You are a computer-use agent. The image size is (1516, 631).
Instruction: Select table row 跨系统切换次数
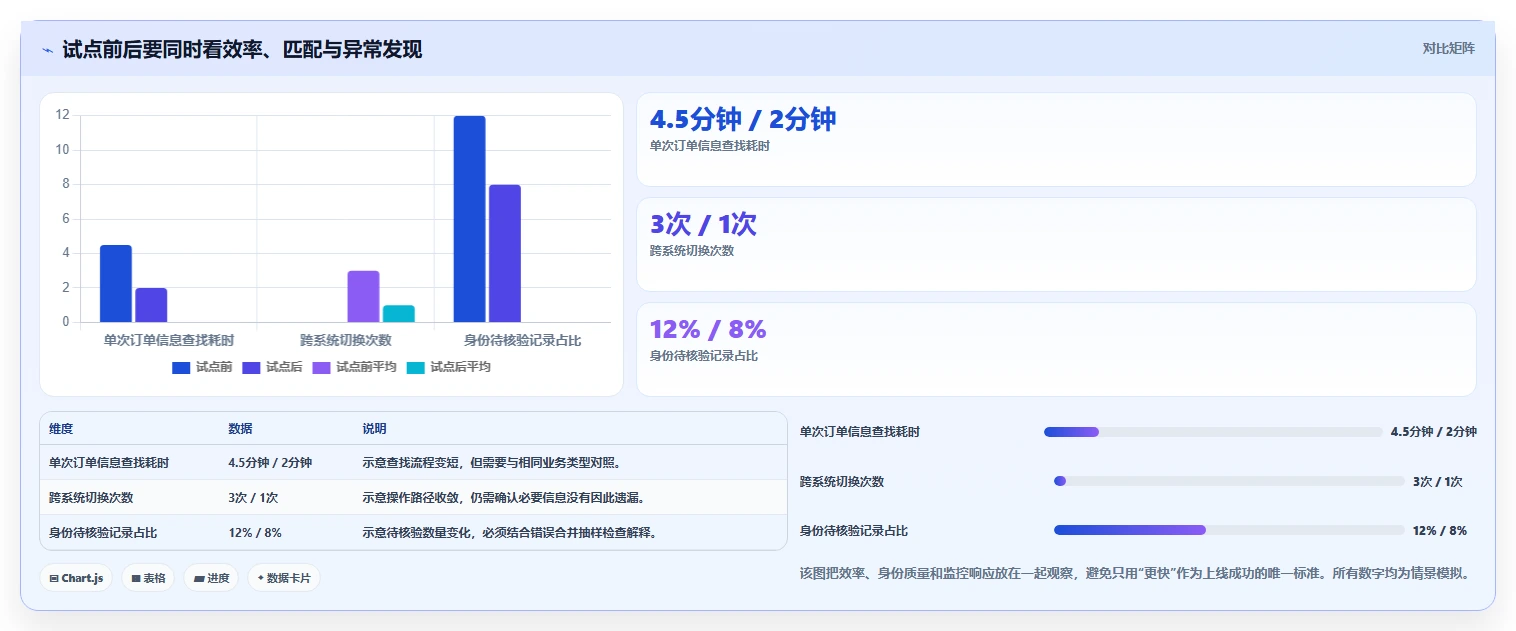tap(413, 497)
